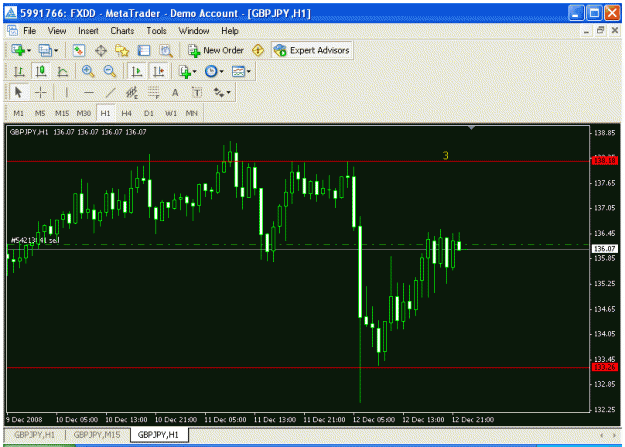Open the arrows objects icon
Screen dimensions: 625x447
click(219, 93)
